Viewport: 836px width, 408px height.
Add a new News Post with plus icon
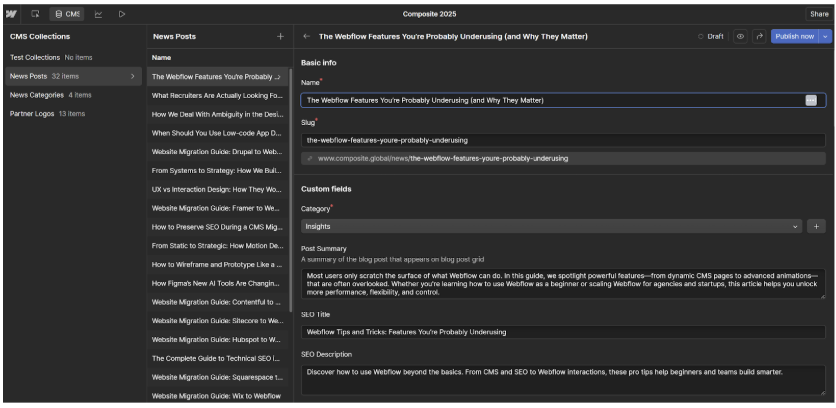pos(280,36)
